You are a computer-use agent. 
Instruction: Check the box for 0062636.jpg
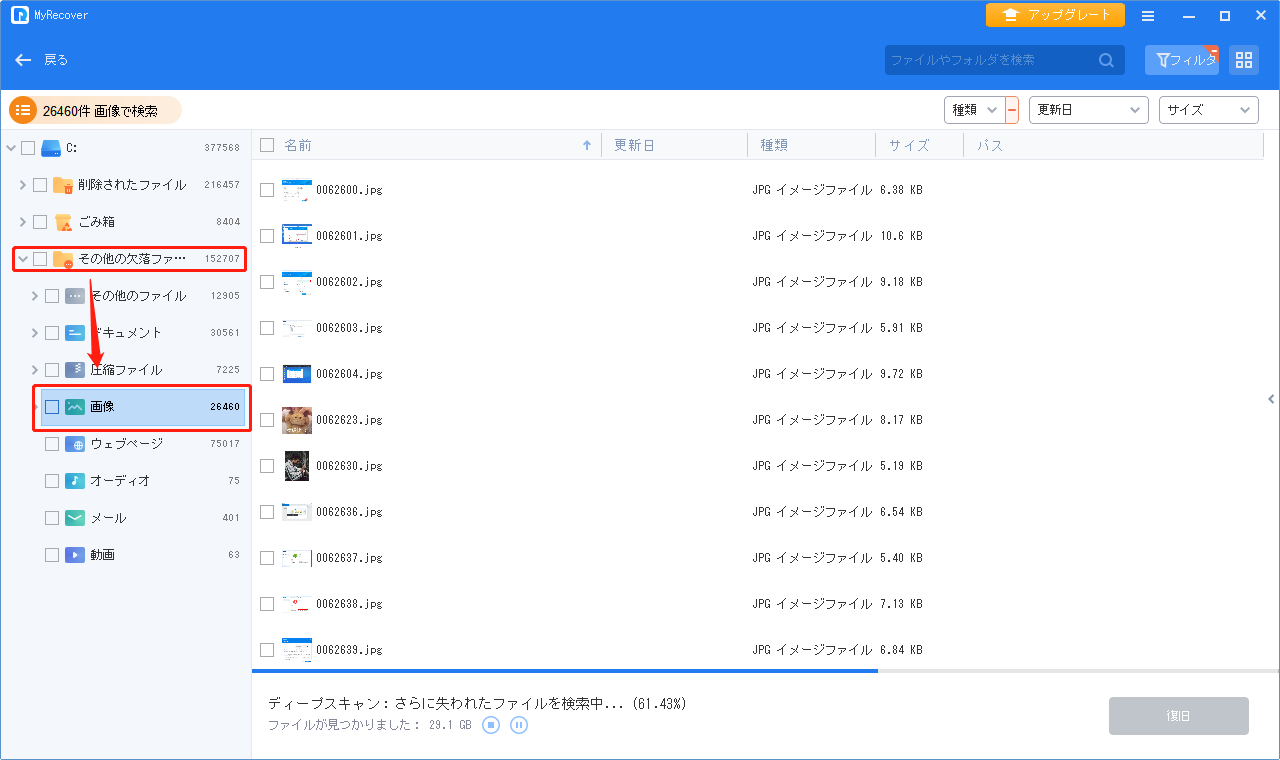[x=267, y=512]
